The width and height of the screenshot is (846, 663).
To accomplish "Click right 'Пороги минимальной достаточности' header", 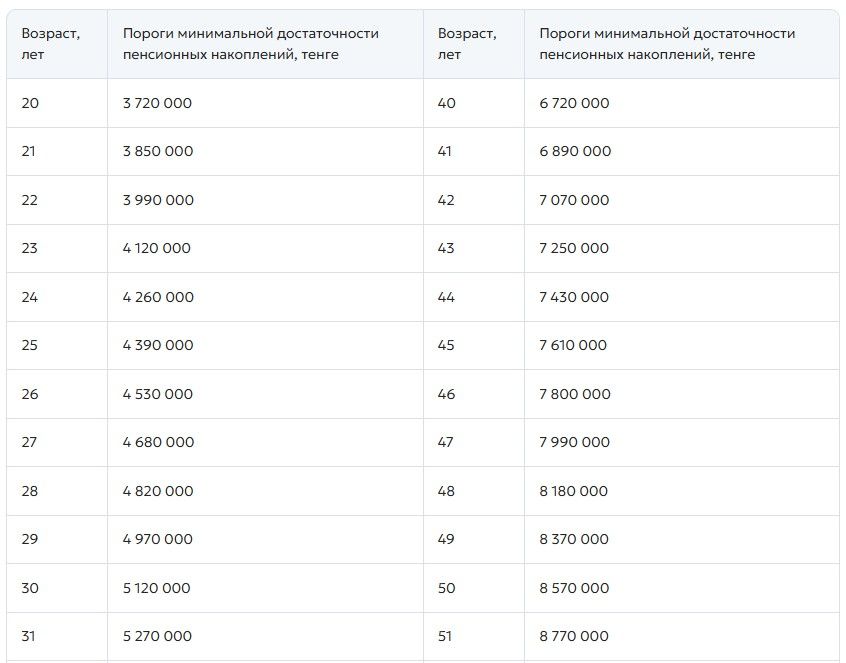I will coord(667,44).
